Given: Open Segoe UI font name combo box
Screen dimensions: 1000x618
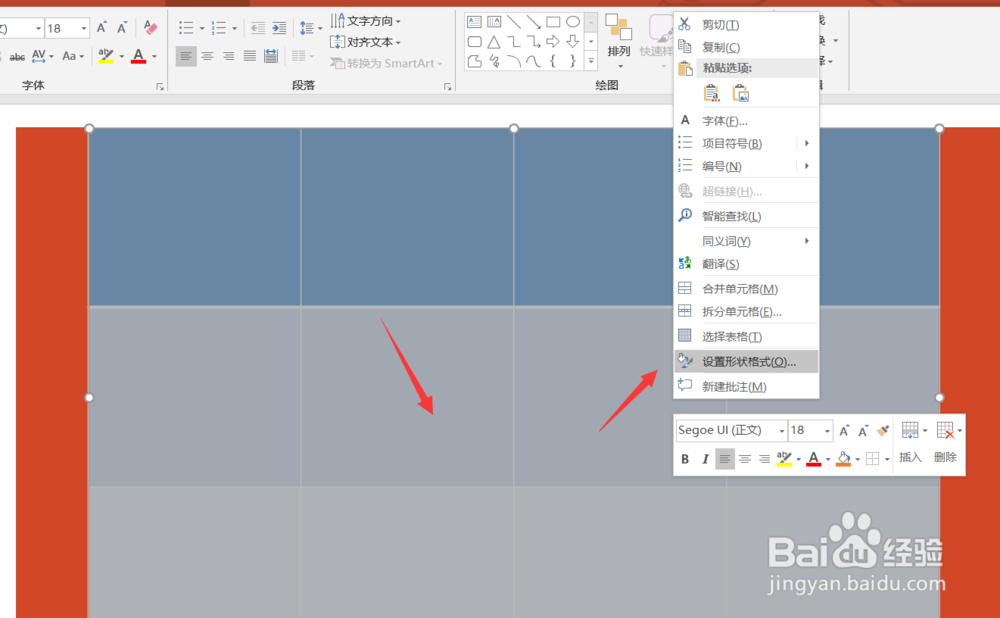Looking at the screenshot, I should click(x=732, y=430).
